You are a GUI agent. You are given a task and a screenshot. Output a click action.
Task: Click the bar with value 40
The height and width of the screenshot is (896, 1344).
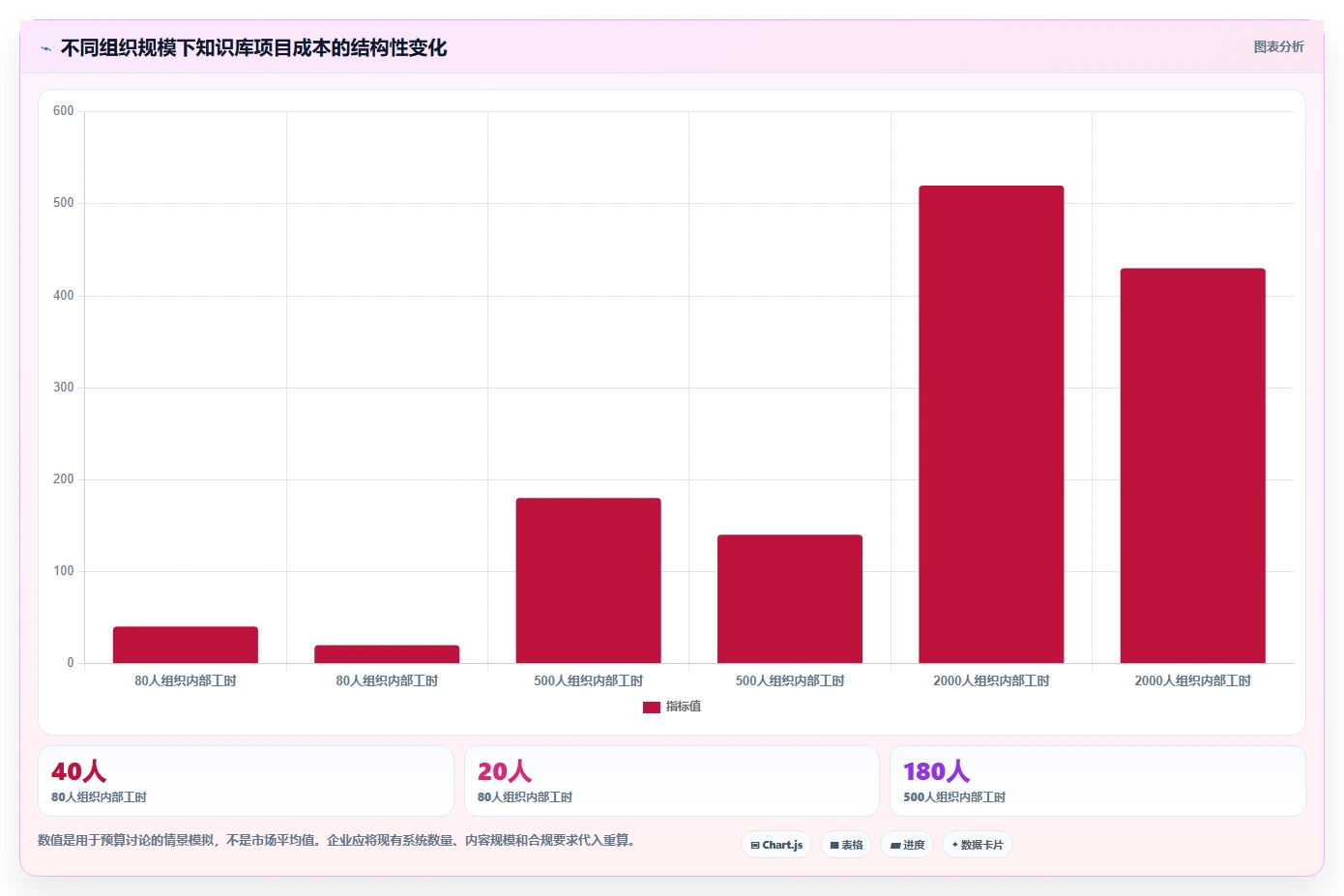[186, 645]
